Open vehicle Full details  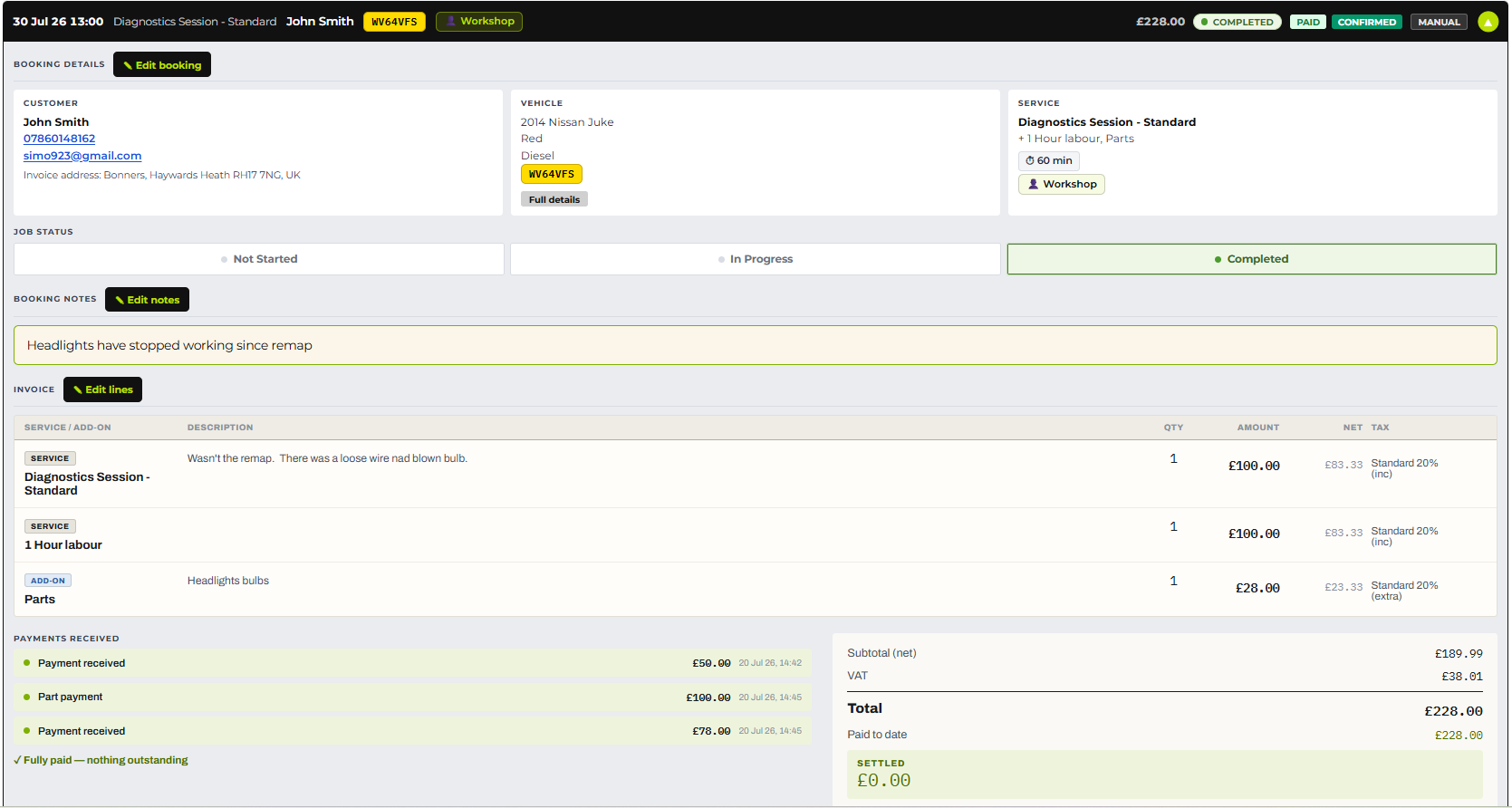pos(554,199)
